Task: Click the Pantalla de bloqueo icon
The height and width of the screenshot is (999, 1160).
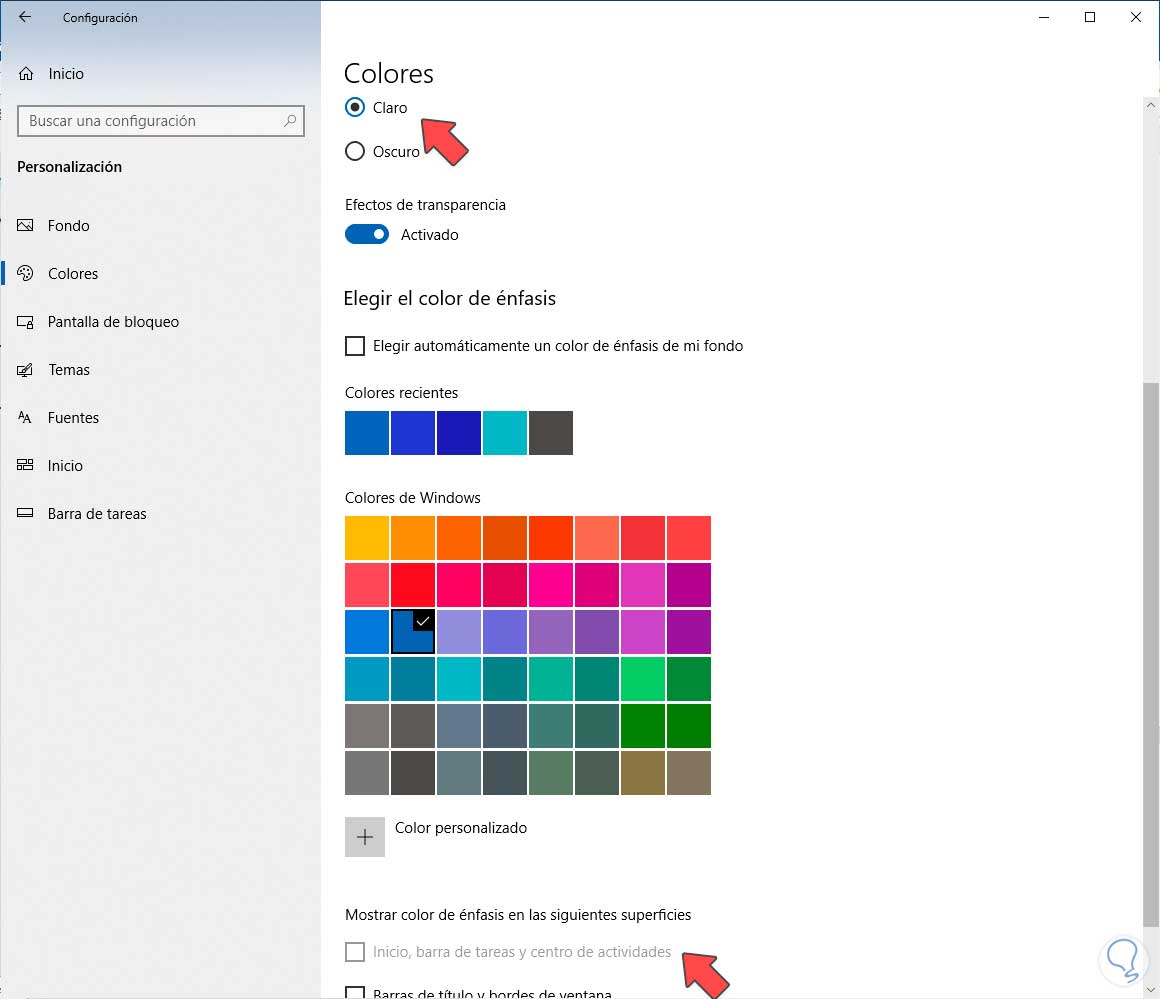Action: click(x=25, y=322)
